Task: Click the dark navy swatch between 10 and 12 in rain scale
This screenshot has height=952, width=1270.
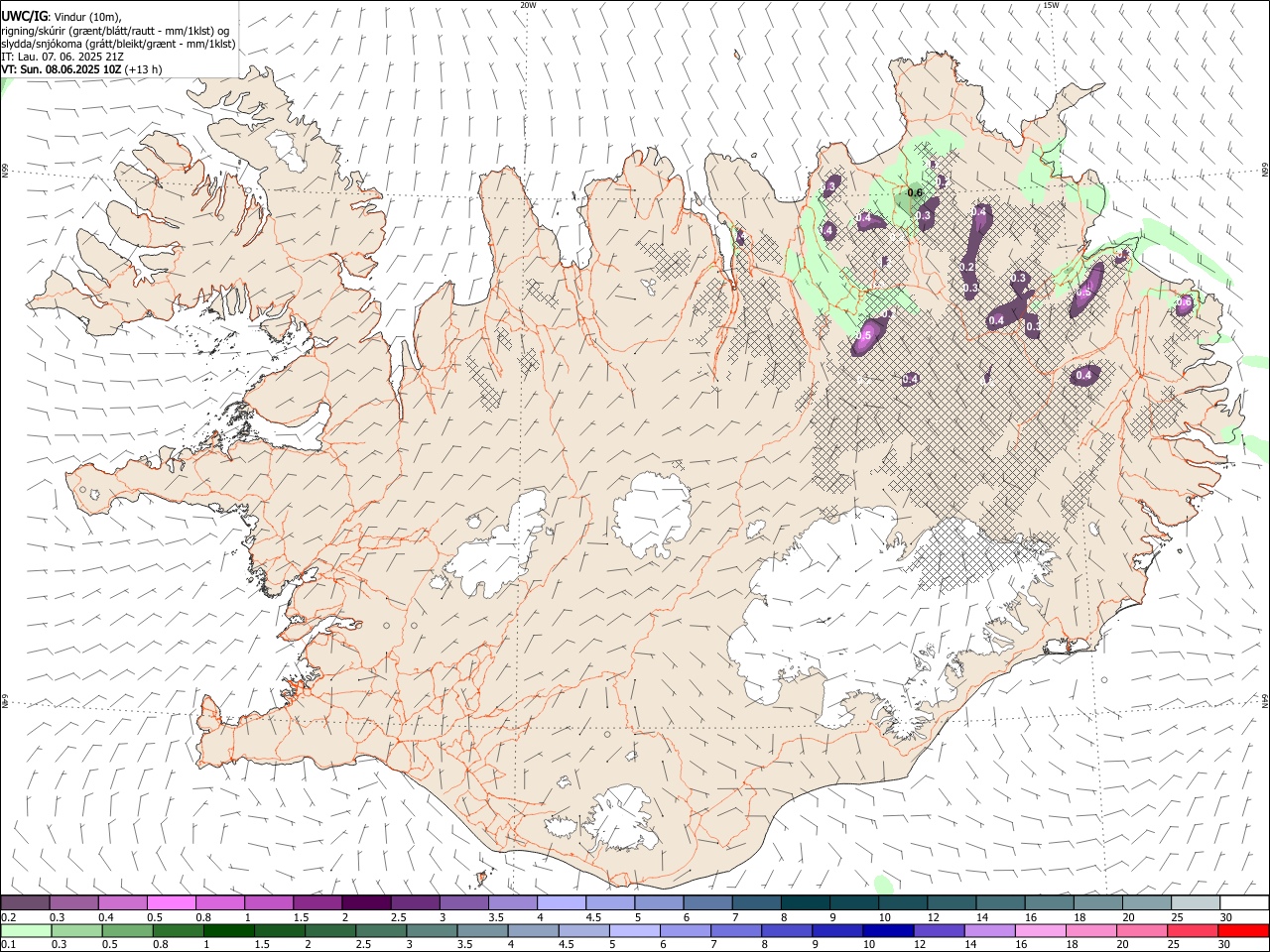Action: tap(887, 931)
